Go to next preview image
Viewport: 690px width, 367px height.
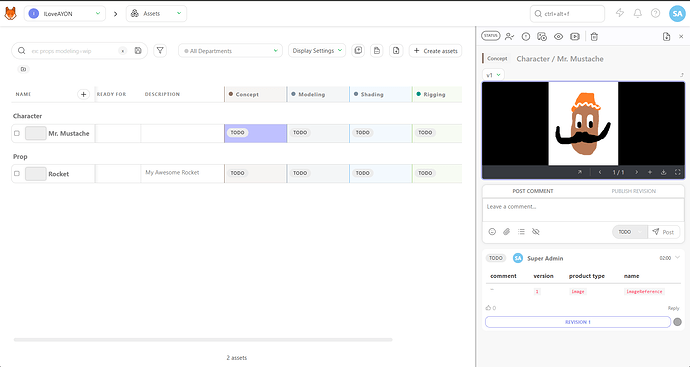coord(636,172)
